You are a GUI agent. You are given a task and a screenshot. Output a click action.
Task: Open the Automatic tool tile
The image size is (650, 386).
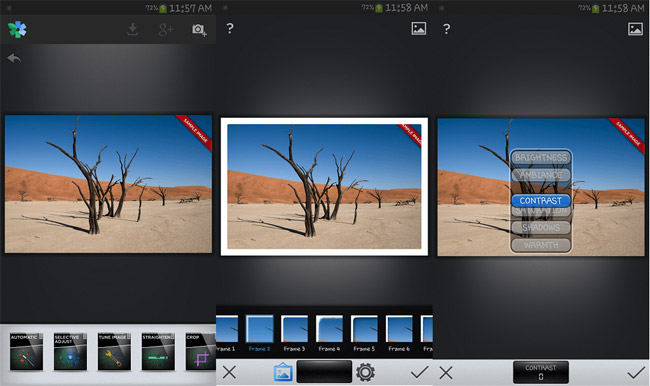pyautogui.click(x=27, y=352)
